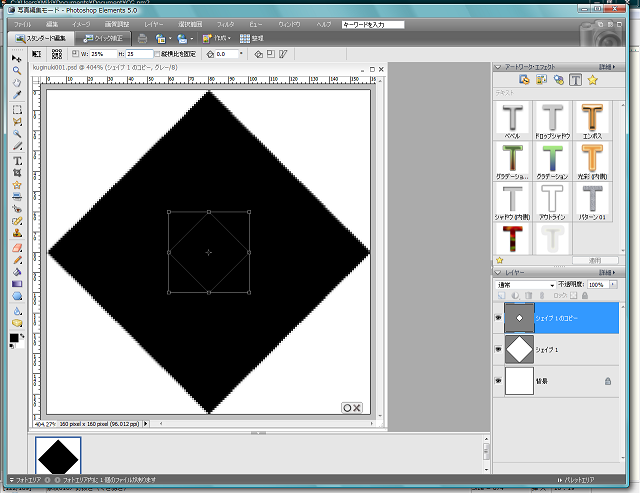Screen dimensions: 640x493
Task: Select the Eraser tool
Action: point(17,246)
